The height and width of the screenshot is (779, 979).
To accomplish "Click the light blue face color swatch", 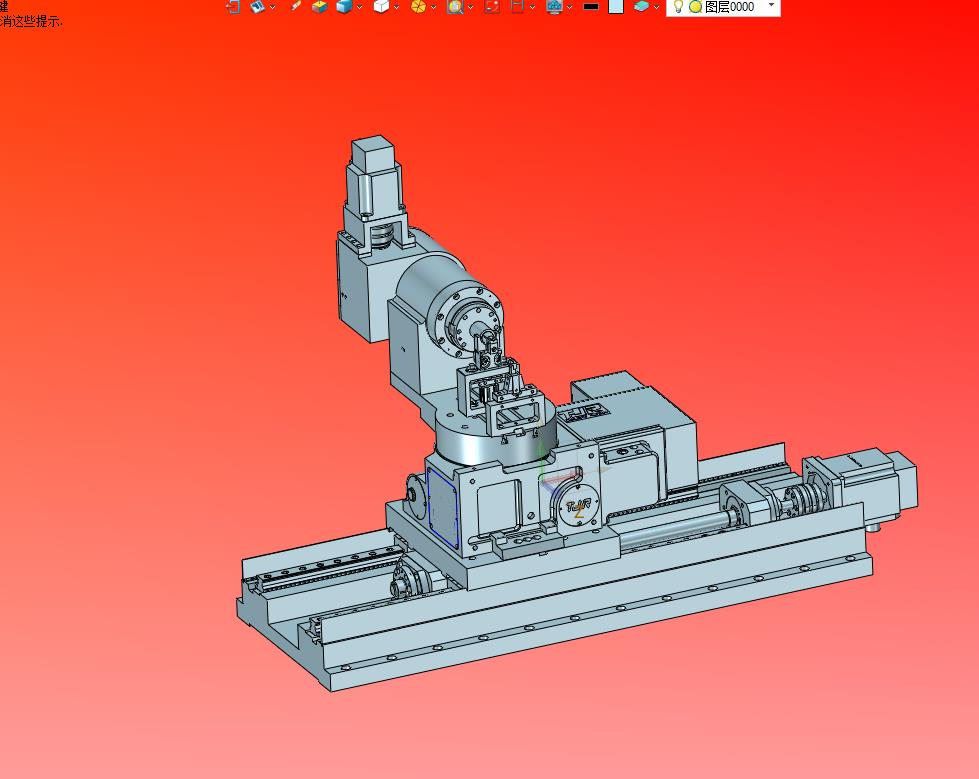I will (x=616, y=6).
